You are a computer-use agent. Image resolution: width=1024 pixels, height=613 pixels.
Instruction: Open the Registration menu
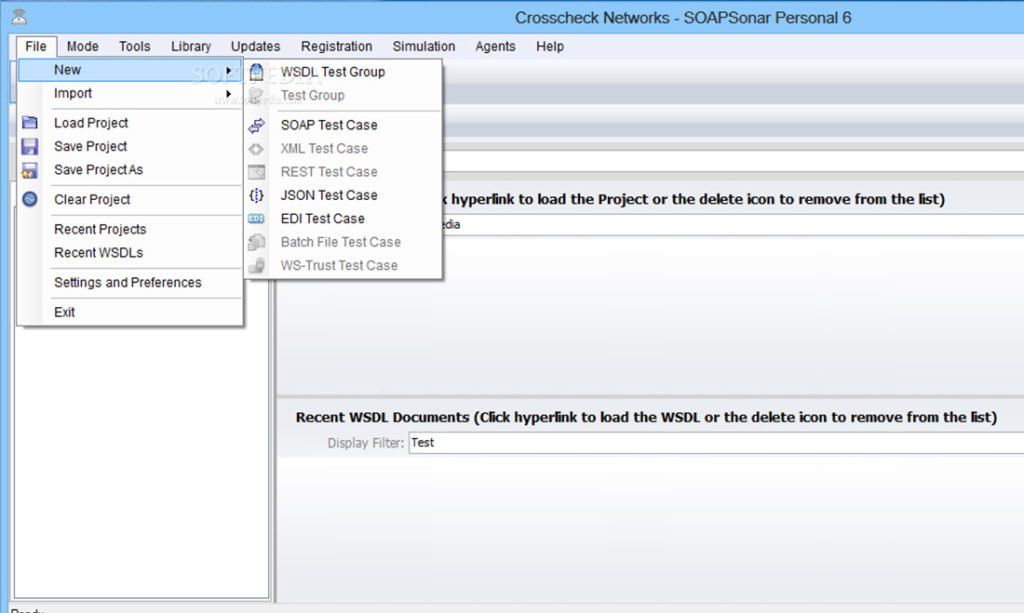point(336,46)
